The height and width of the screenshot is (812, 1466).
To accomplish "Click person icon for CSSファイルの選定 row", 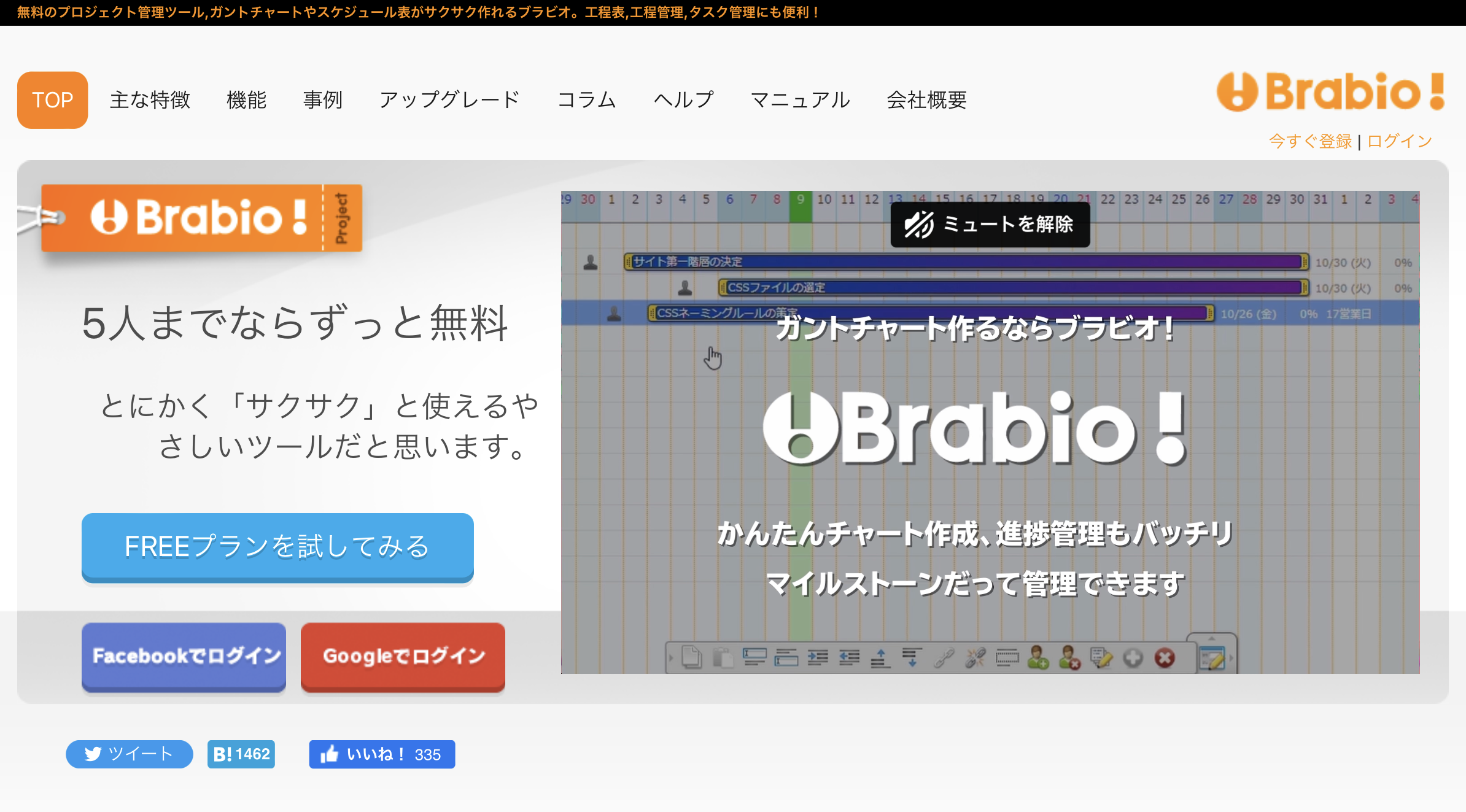I will tap(685, 288).
